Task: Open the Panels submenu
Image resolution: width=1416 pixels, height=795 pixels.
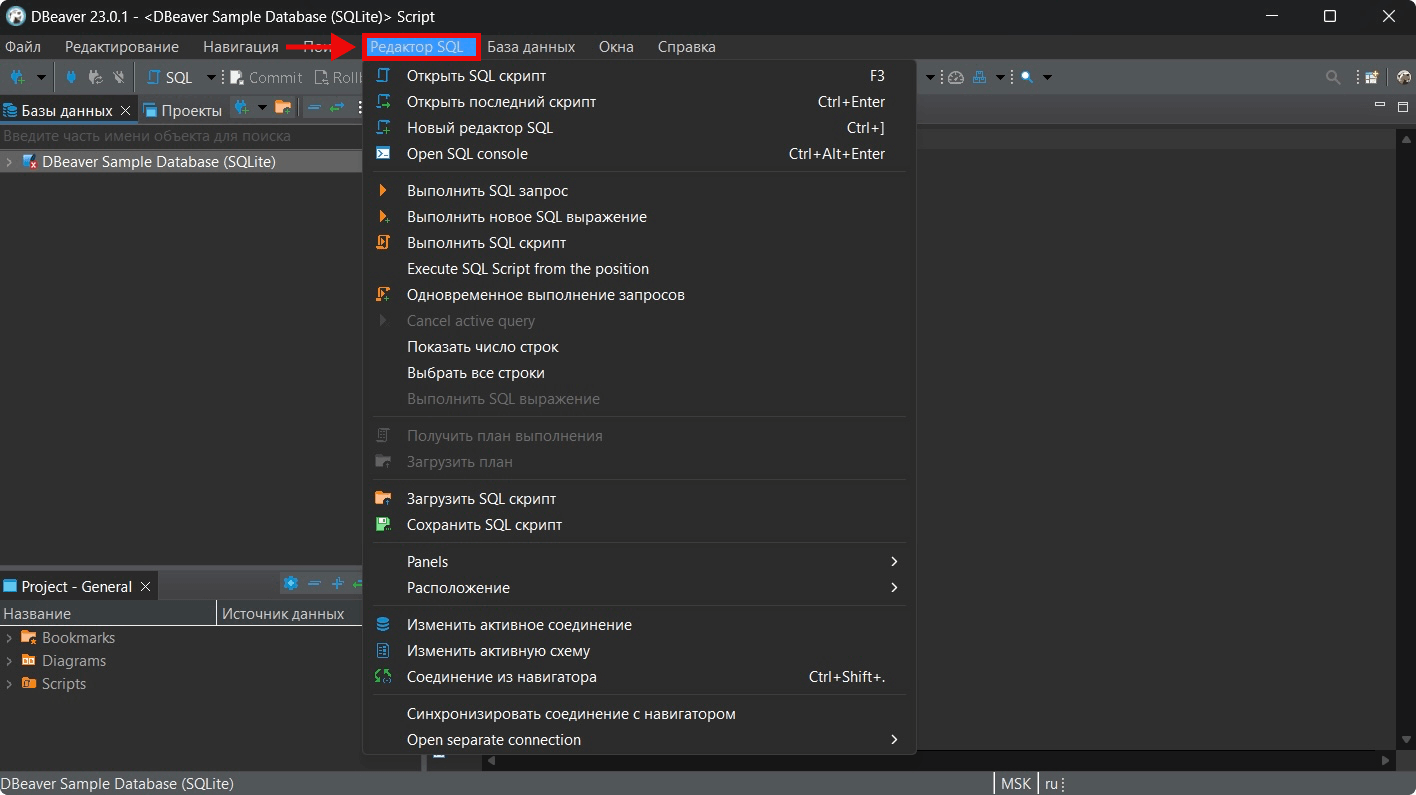Action: [x=639, y=561]
